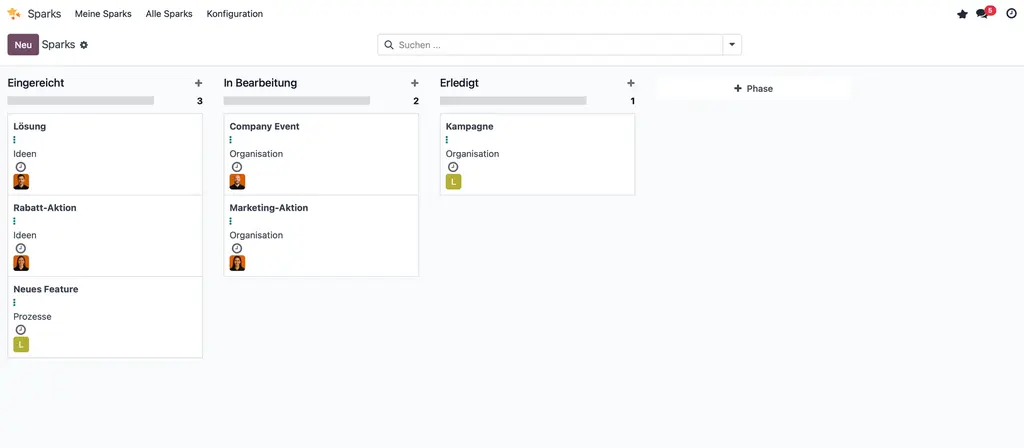This screenshot has height=448, width=1024.
Task: Open the Konfiguration menu
Action: point(235,14)
